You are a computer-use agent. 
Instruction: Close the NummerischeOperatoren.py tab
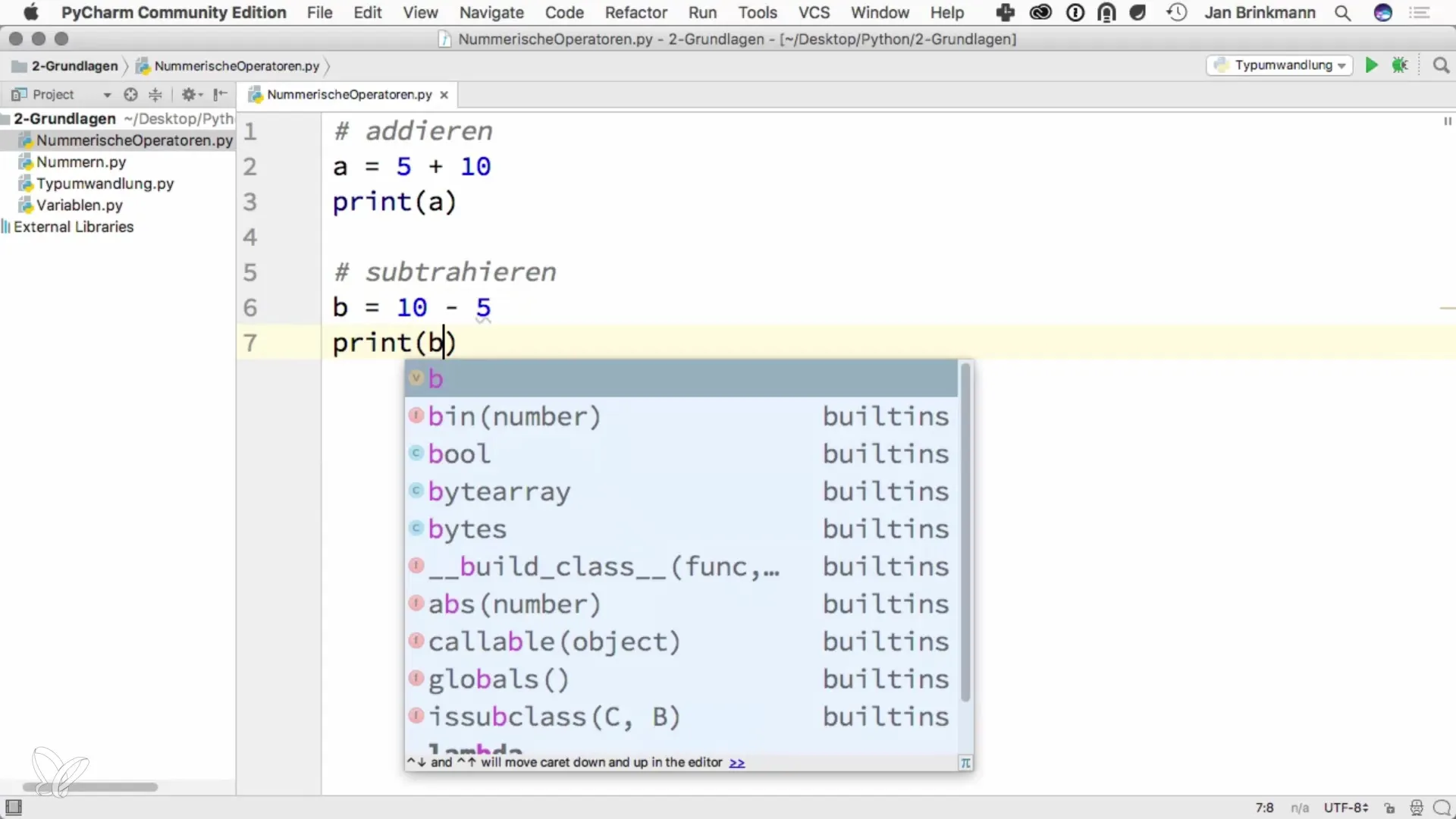(444, 95)
